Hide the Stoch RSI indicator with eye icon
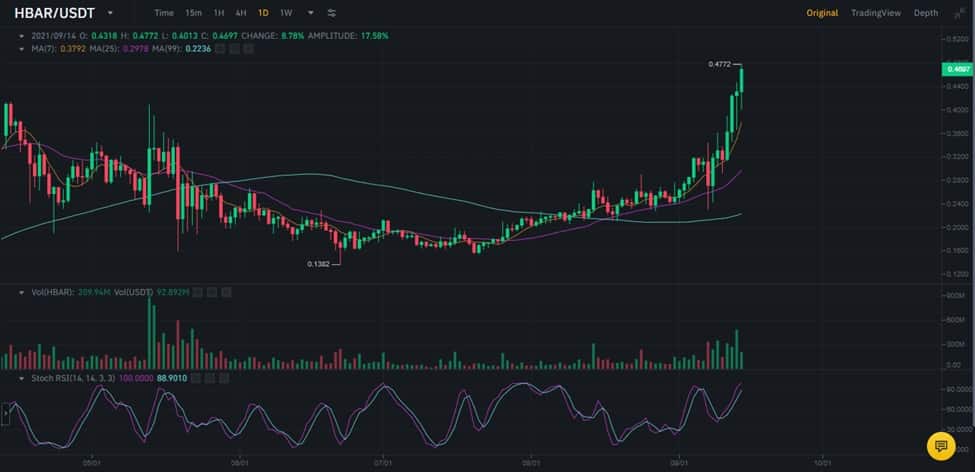Screen dimensions: 975x472 pyautogui.click(x=195, y=377)
